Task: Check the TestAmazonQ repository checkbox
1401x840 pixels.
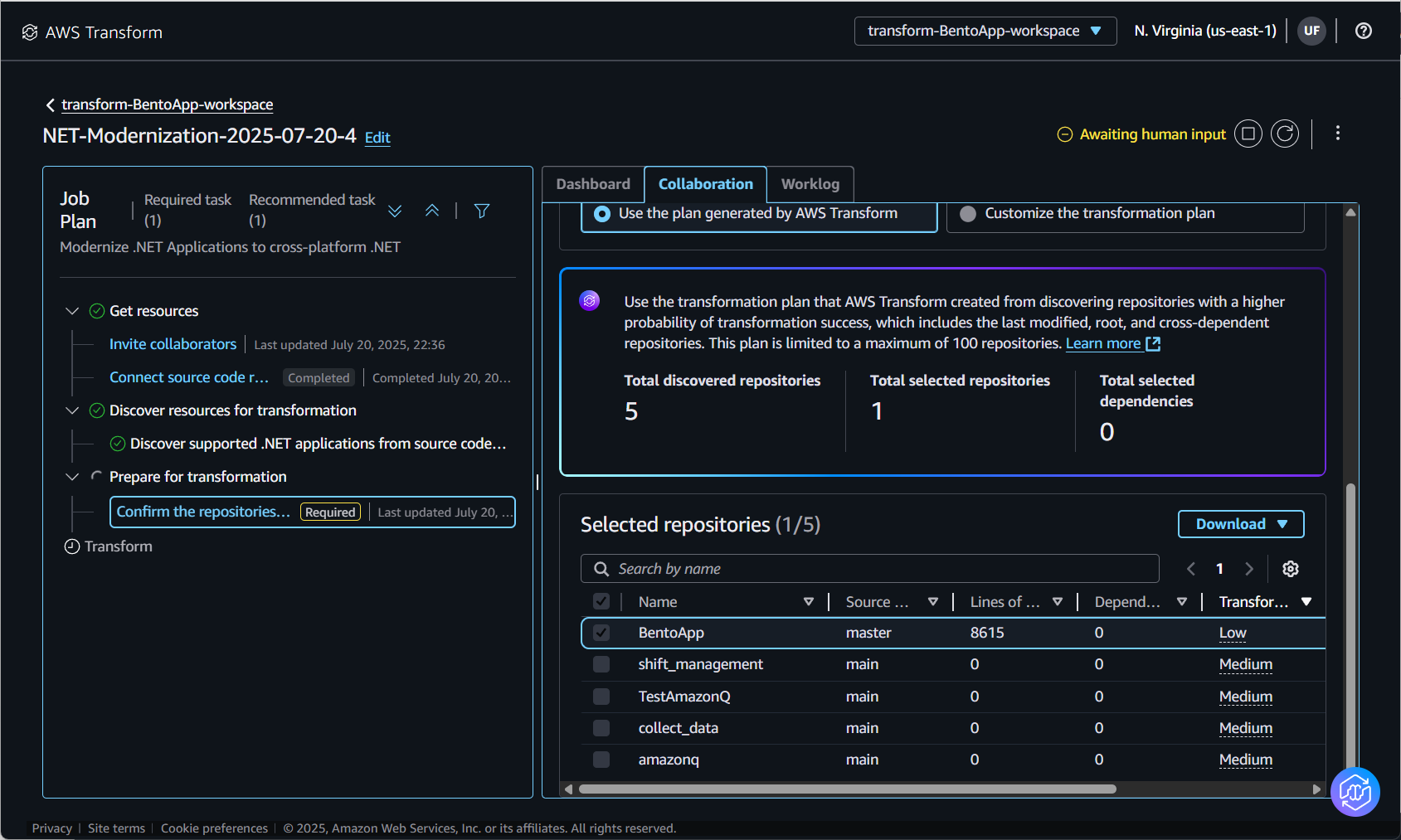Action: click(601, 697)
